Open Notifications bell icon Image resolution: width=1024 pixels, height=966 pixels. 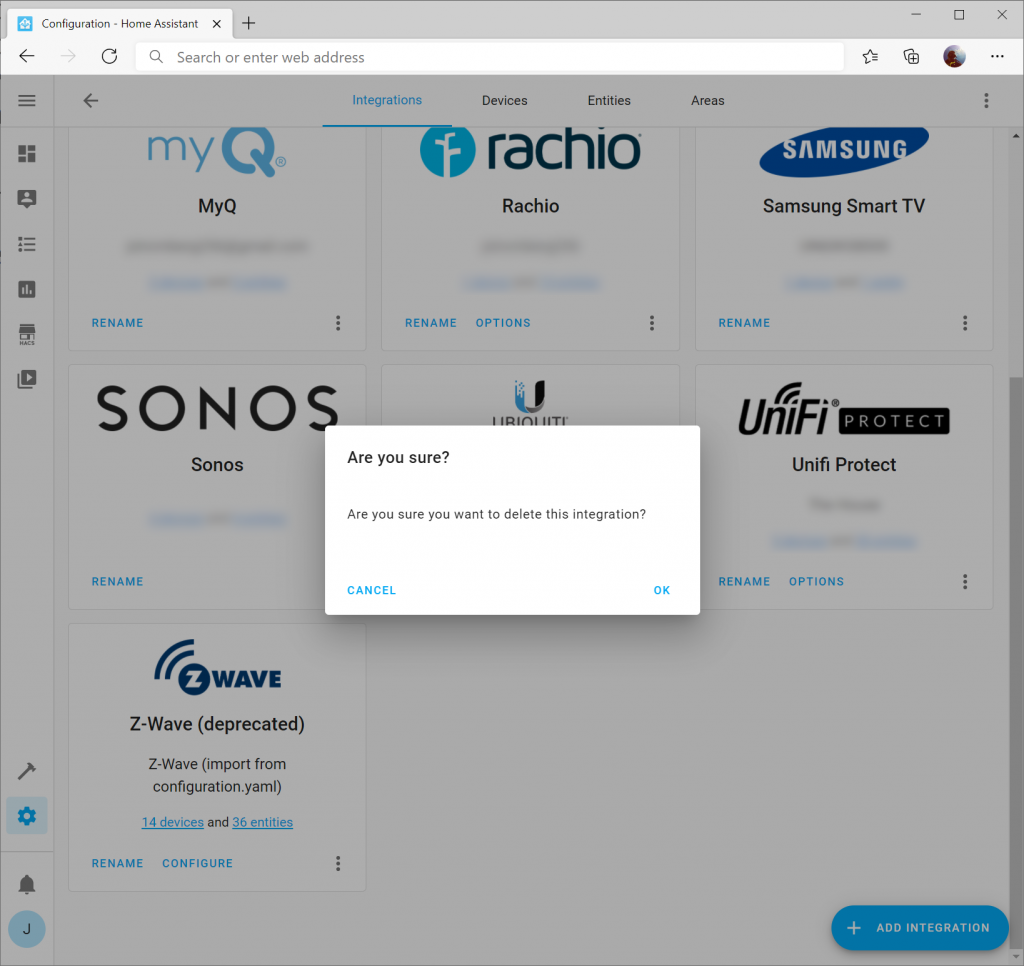tap(27, 884)
